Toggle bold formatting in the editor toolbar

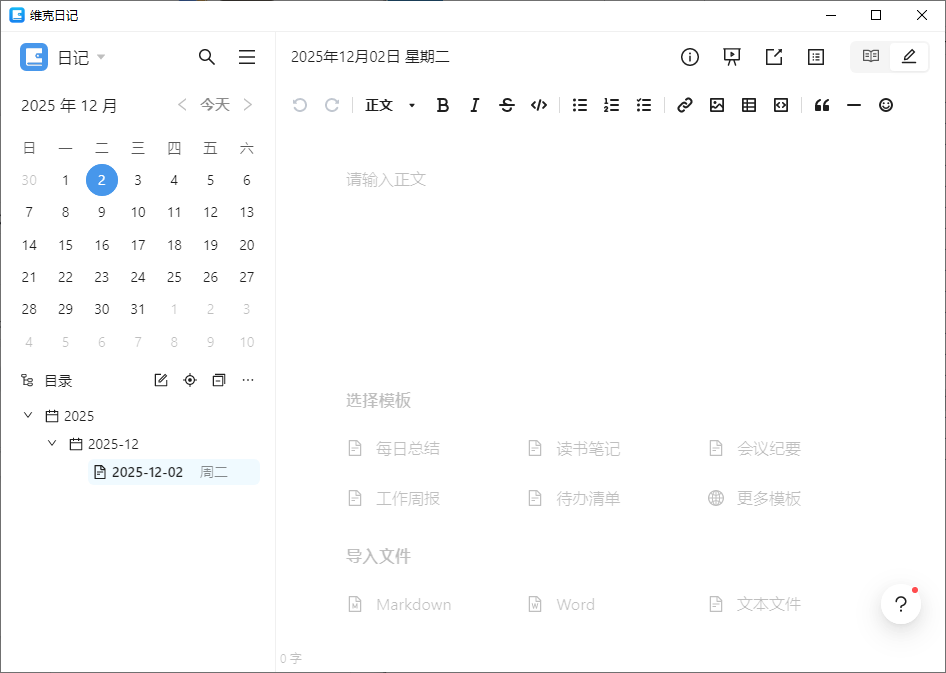click(x=443, y=105)
